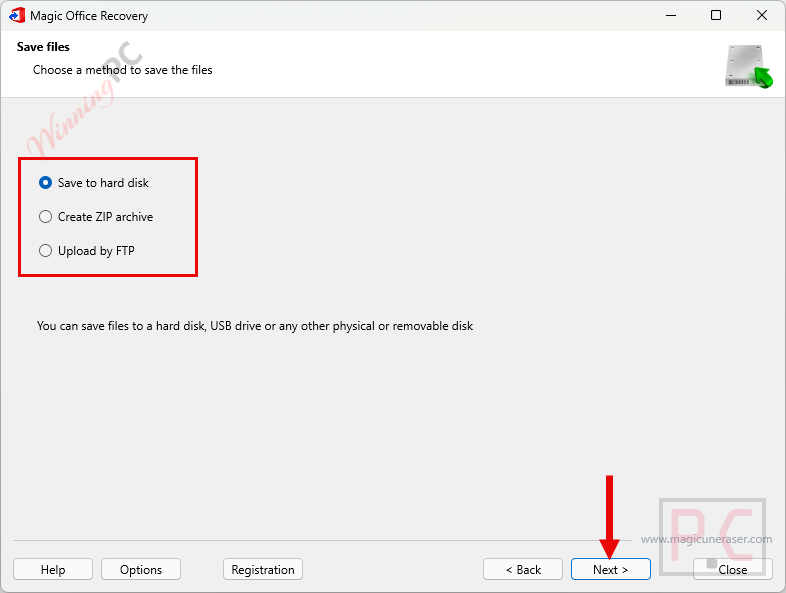
Task: Click the hard disk, USB drive description text
Action: click(255, 326)
